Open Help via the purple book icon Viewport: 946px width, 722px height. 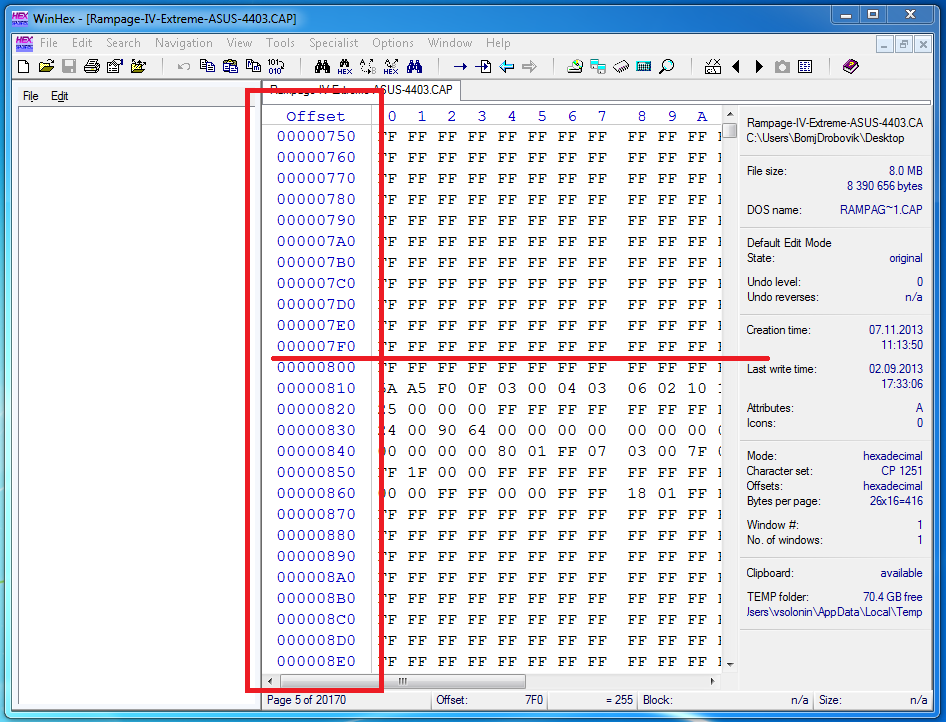coord(851,66)
